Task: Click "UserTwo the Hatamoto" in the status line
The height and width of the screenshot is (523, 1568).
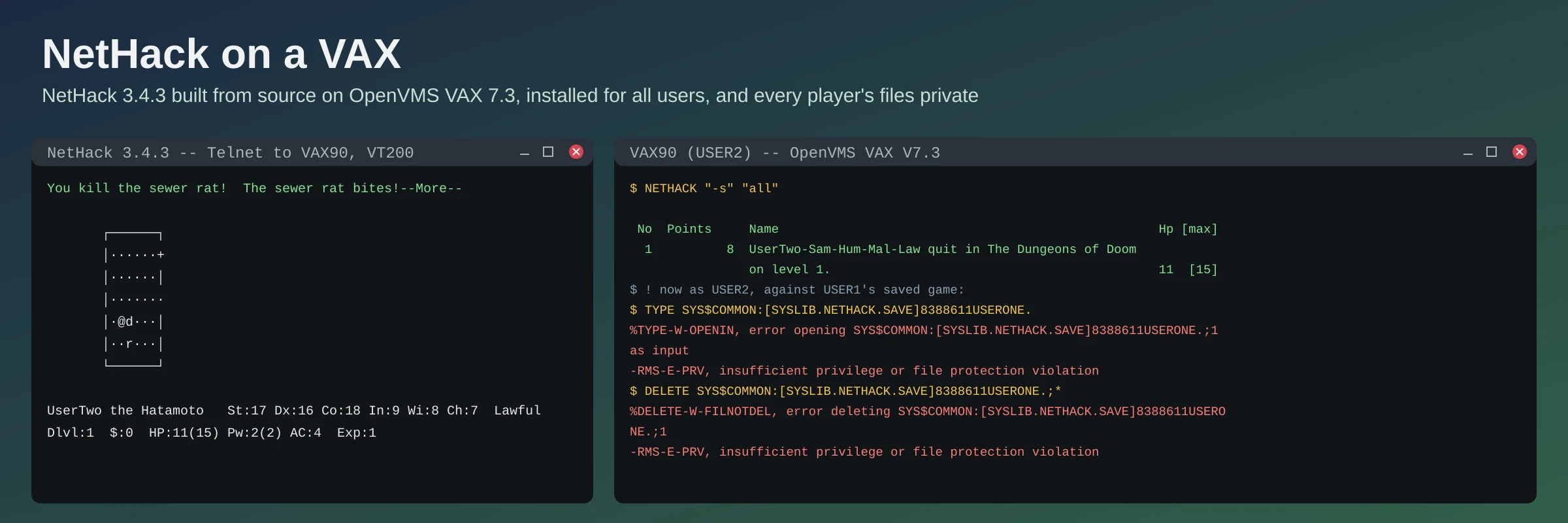Action: pyautogui.click(x=125, y=411)
